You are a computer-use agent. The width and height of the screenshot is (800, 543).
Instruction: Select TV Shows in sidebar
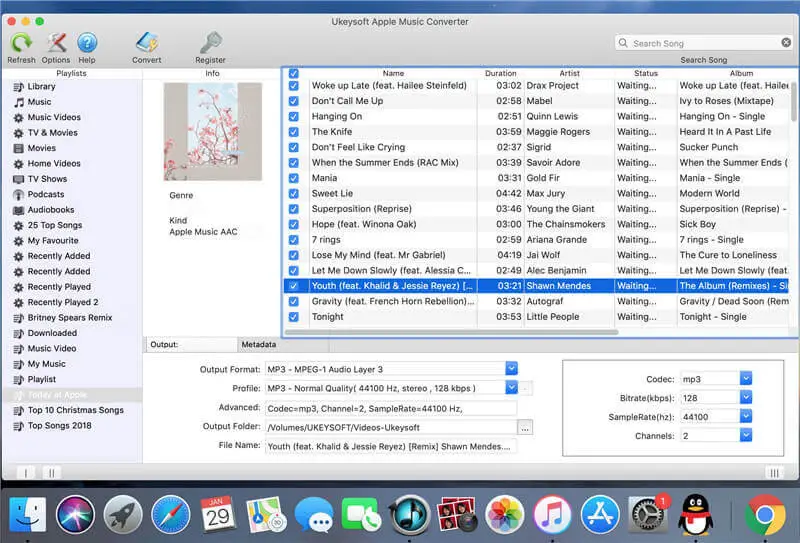click(47, 179)
